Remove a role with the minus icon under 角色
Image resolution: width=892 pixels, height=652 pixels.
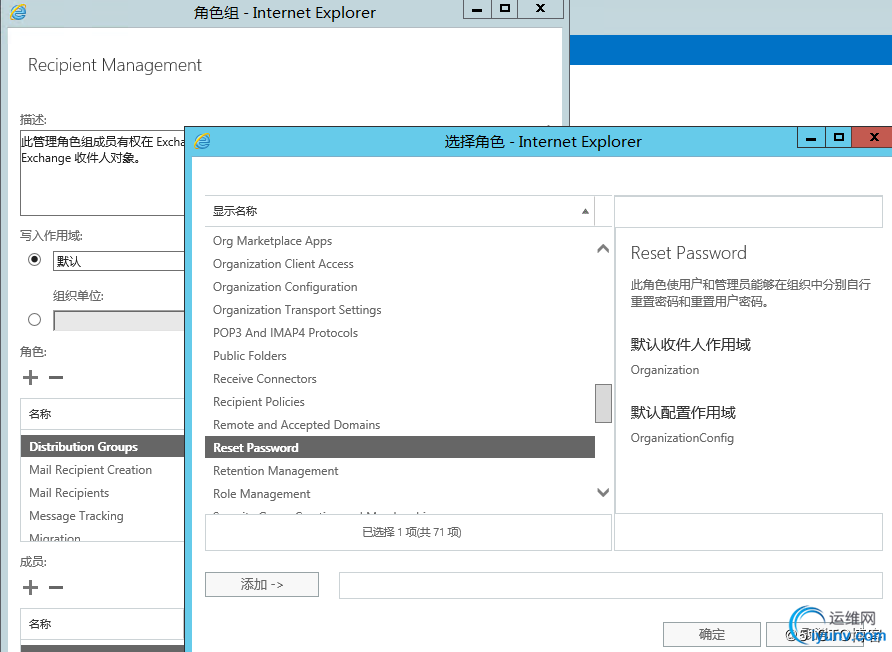[x=56, y=377]
